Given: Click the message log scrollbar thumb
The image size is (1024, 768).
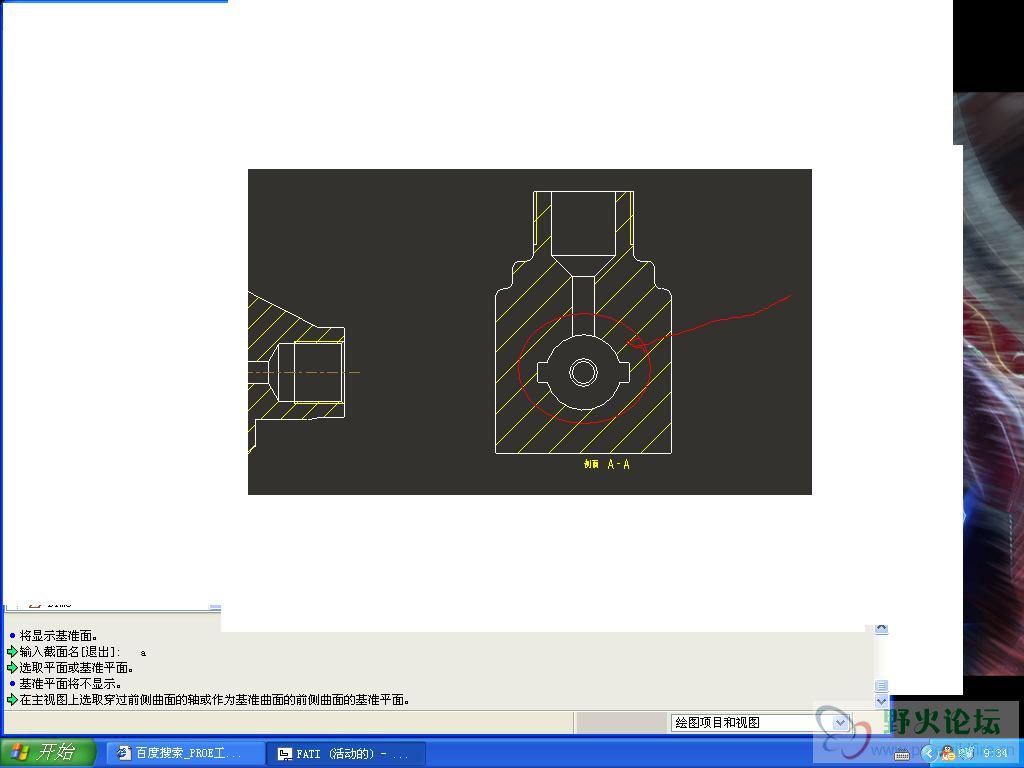Looking at the screenshot, I should coord(881,686).
